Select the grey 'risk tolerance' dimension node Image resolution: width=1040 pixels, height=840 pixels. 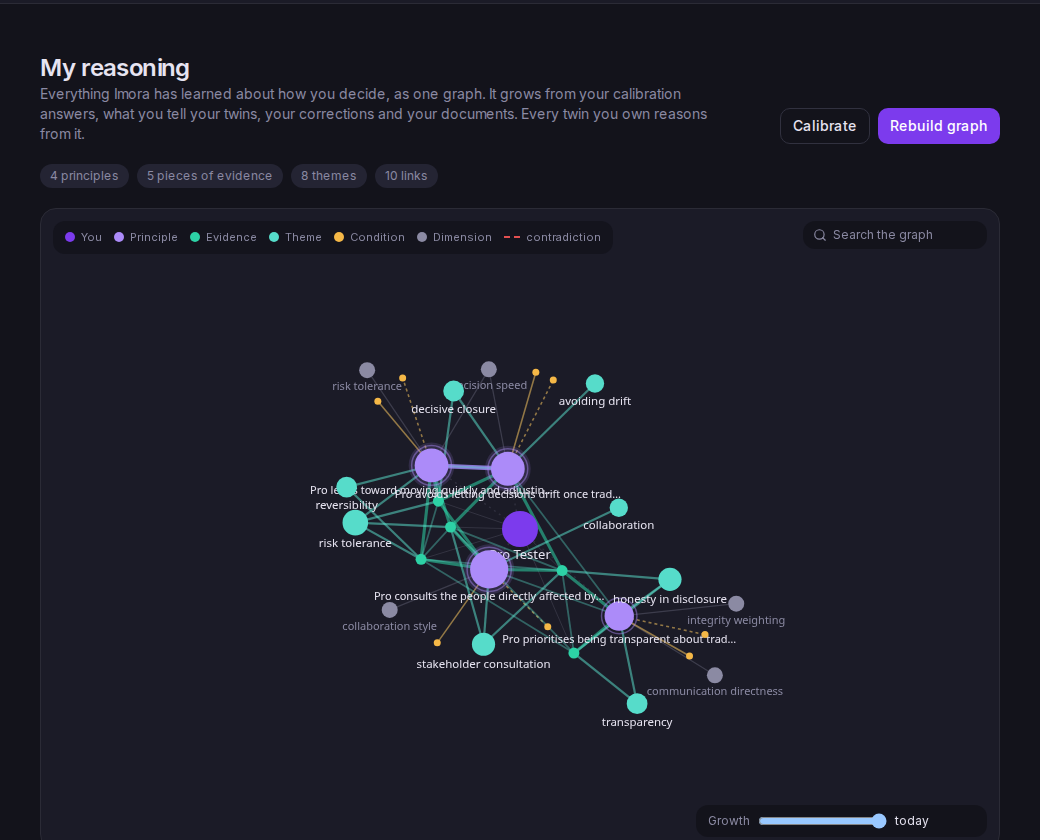(x=367, y=370)
